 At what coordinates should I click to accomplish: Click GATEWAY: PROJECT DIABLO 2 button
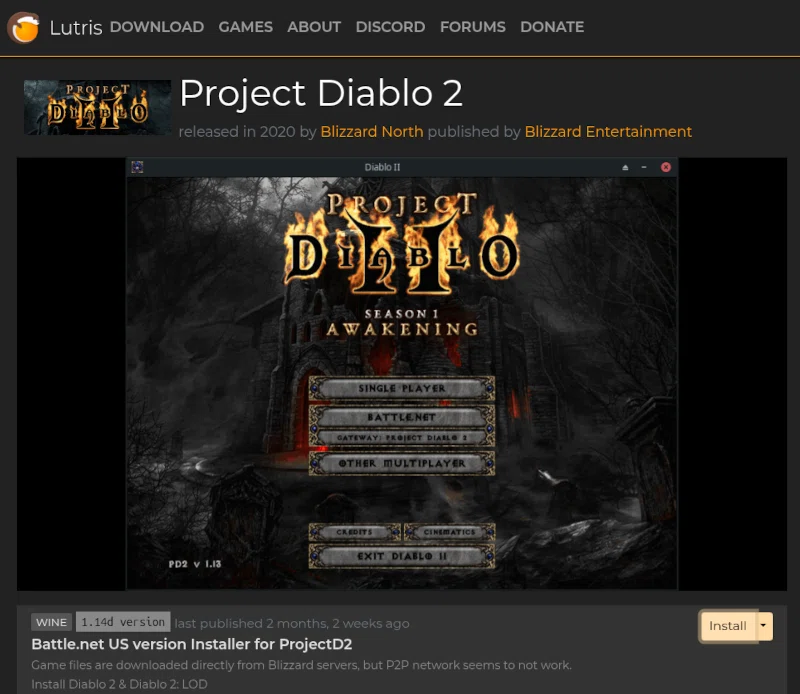tap(402, 438)
